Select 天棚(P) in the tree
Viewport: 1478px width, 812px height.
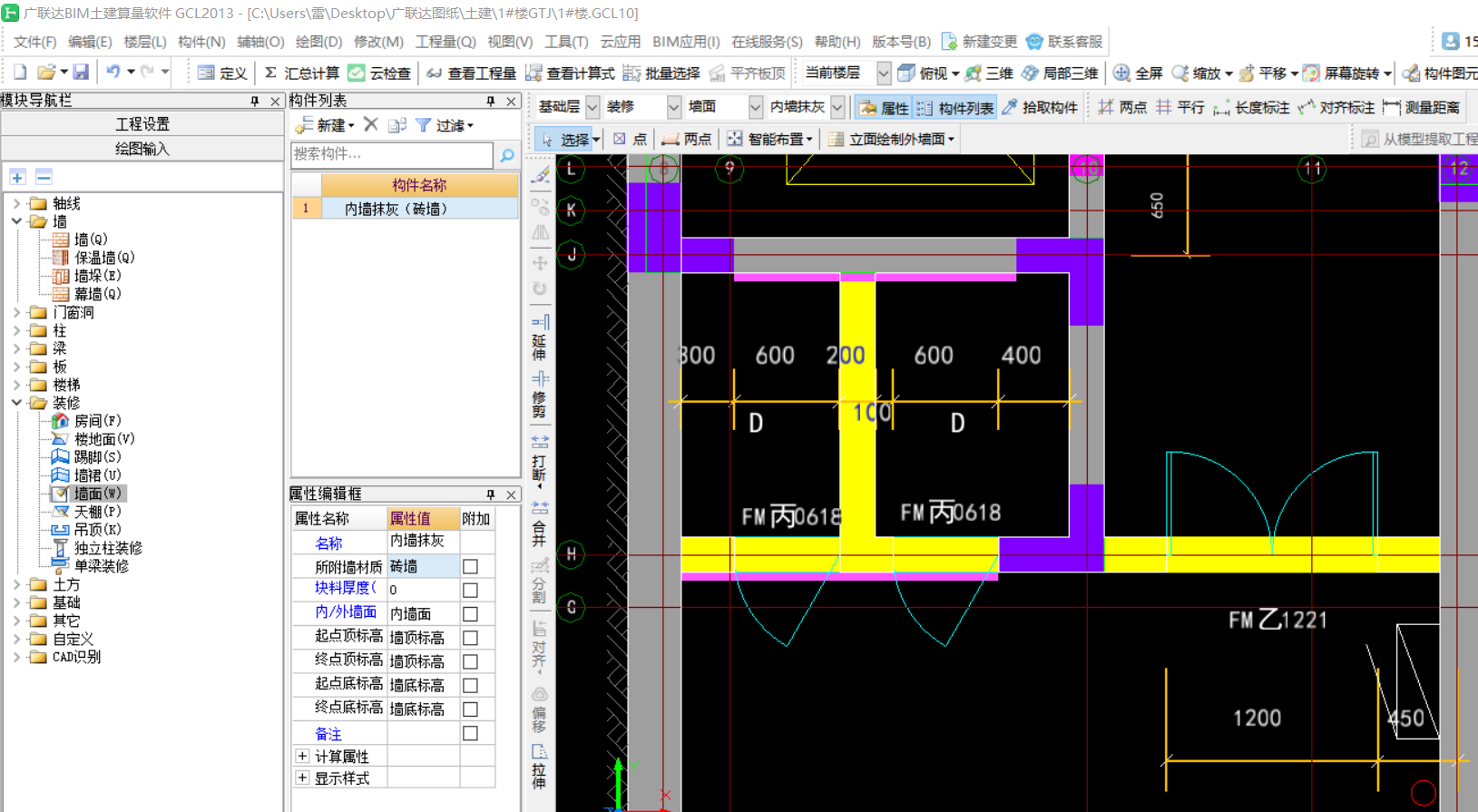click(x=97, y=512)
